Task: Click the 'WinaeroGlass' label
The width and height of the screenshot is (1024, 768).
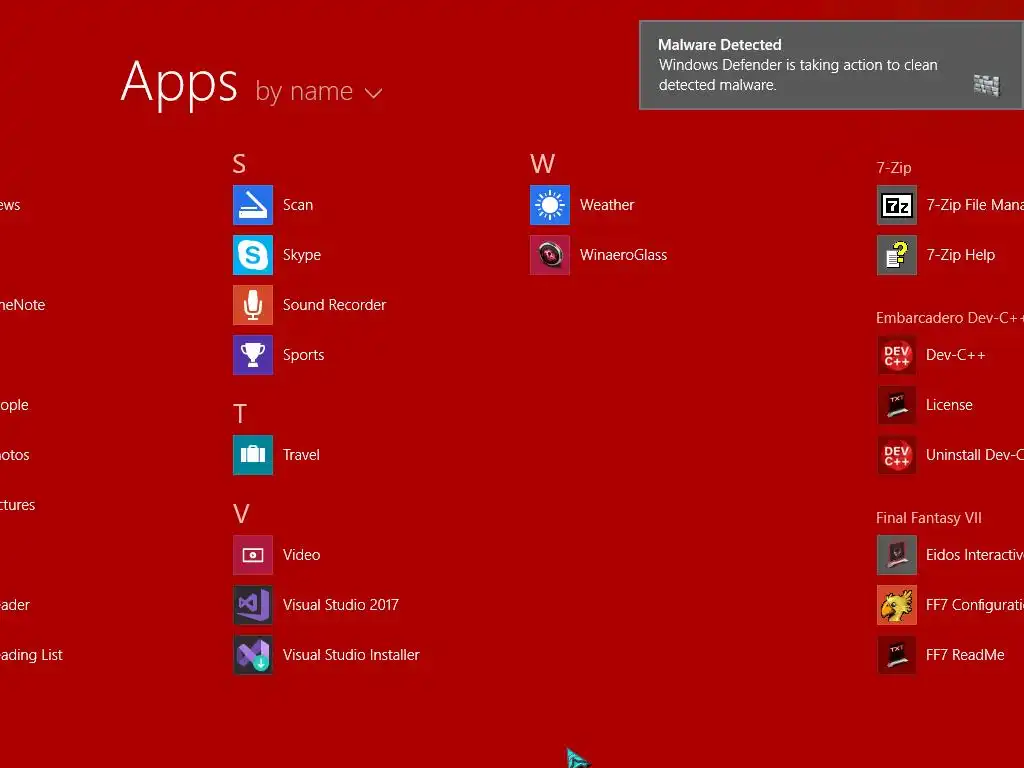Action: [x=623, y=255]
